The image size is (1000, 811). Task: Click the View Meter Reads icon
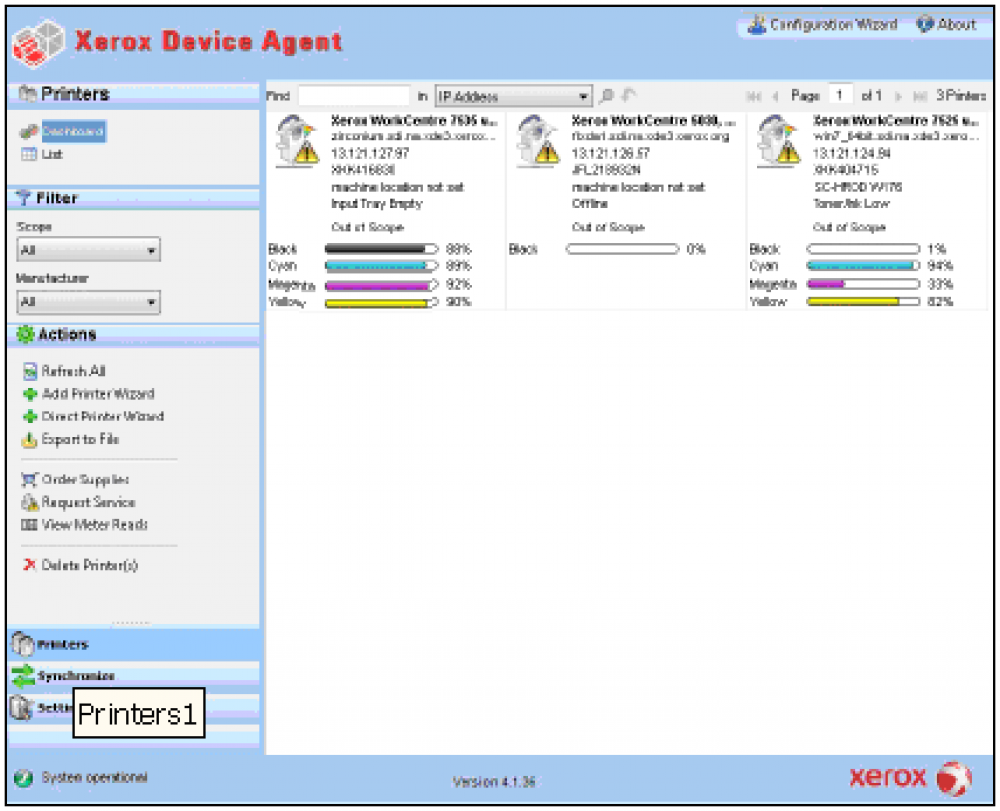(29, 525)
